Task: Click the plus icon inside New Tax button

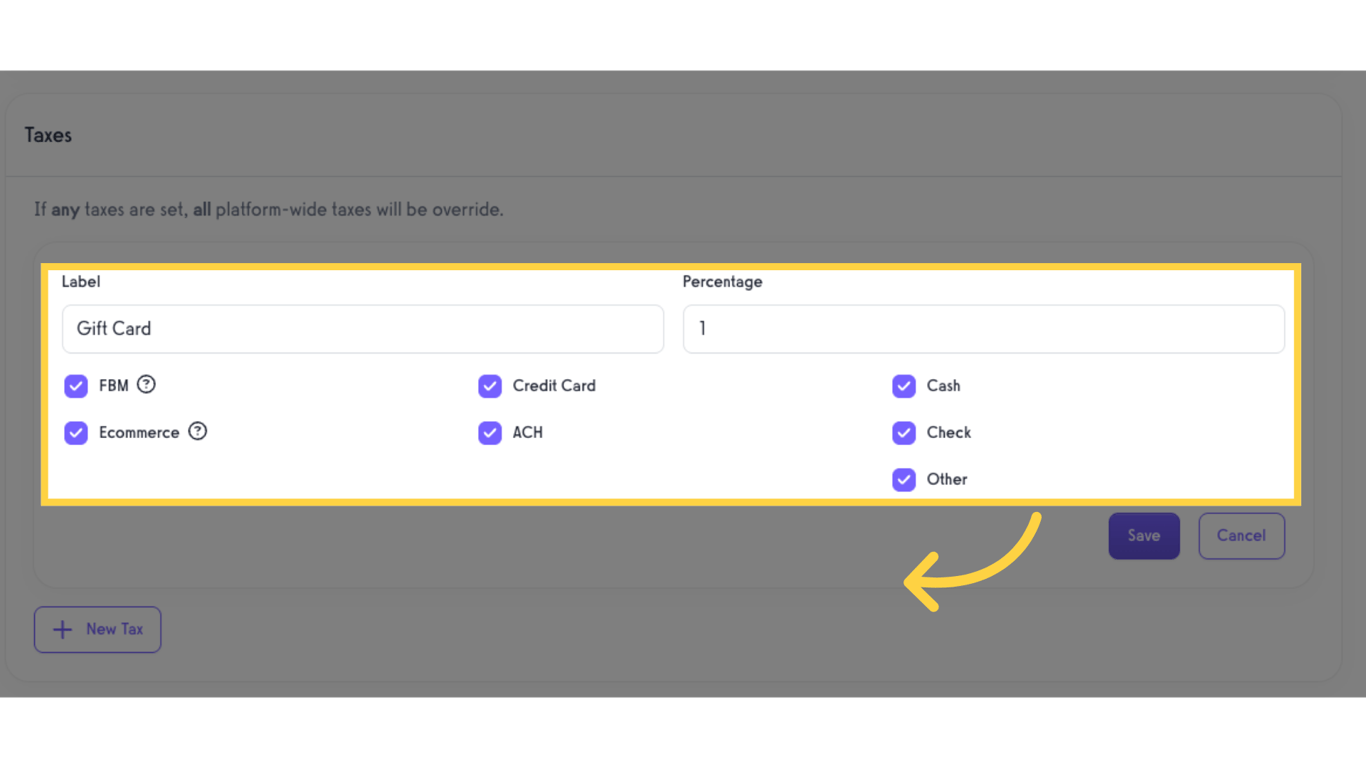Action: tap(63, 629)
